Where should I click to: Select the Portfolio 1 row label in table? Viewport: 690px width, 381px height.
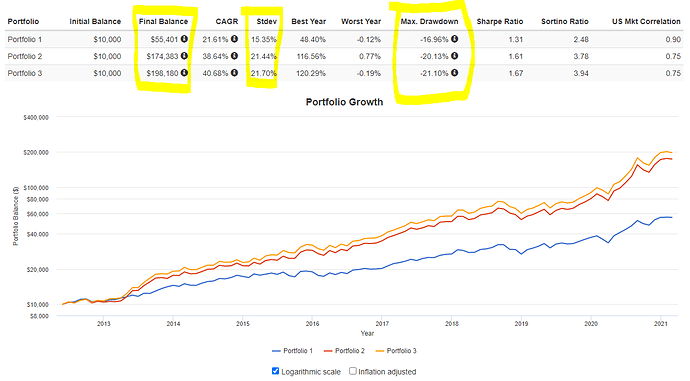pyautogui.click(x=25, y=39)
